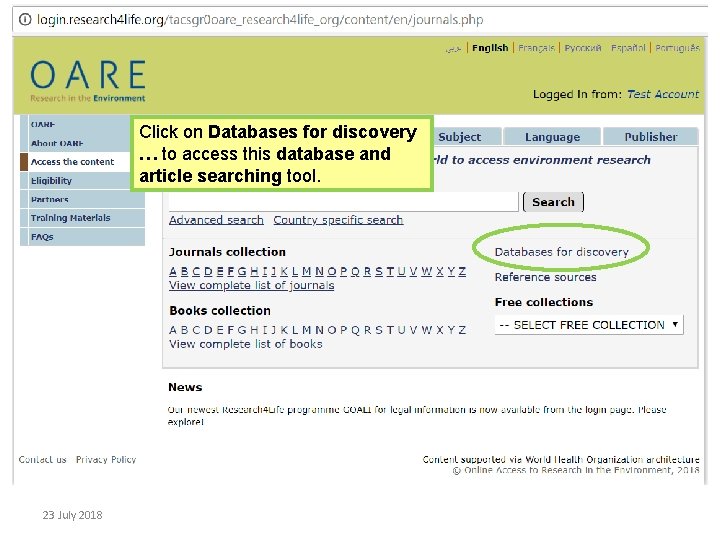Switch site language to Español
Image resolution: width=720 pixels, height=540 pixels.
coord(628,48)
